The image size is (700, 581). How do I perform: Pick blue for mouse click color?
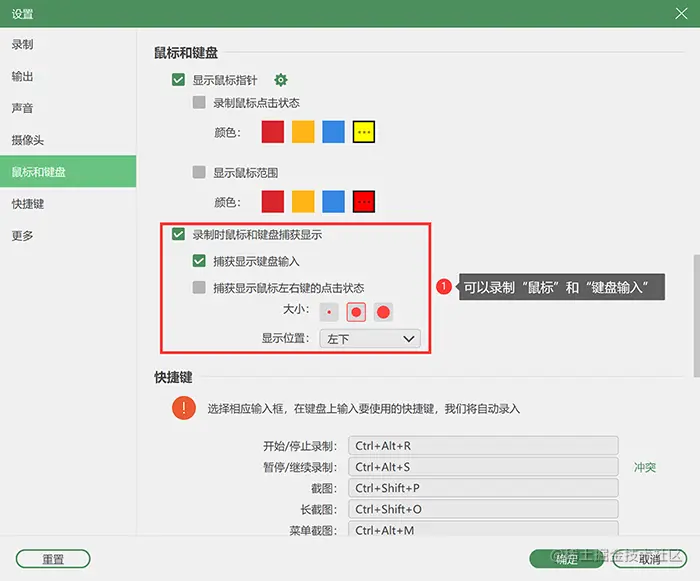pos(333,132)
